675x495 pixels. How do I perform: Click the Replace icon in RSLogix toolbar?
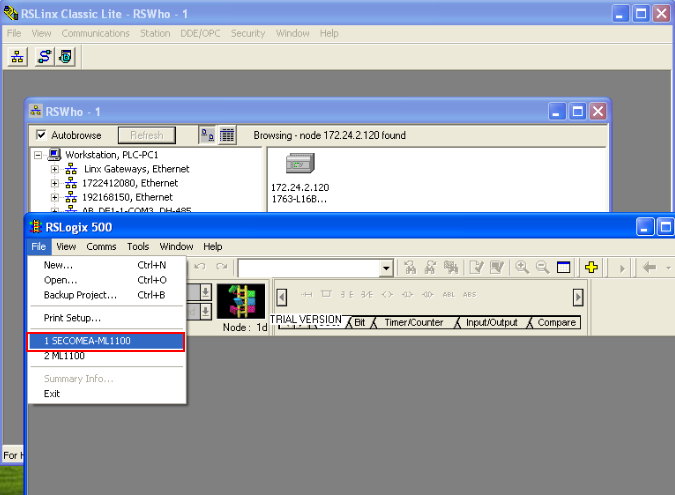click(451, 267)
